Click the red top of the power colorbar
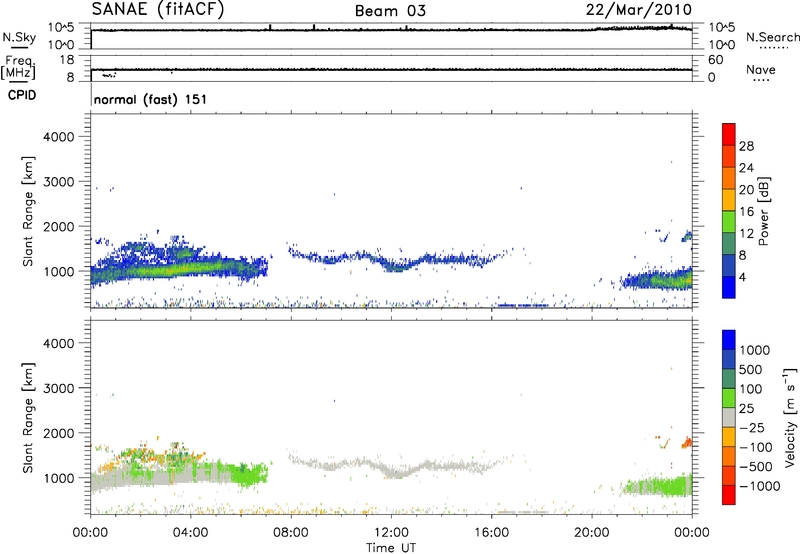The height and width of the screenshot is (554, 800). [x=729, y=134]
